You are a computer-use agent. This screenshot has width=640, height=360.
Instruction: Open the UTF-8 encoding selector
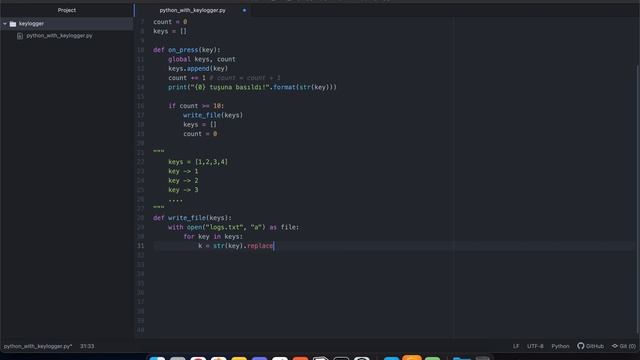[535, 346]
